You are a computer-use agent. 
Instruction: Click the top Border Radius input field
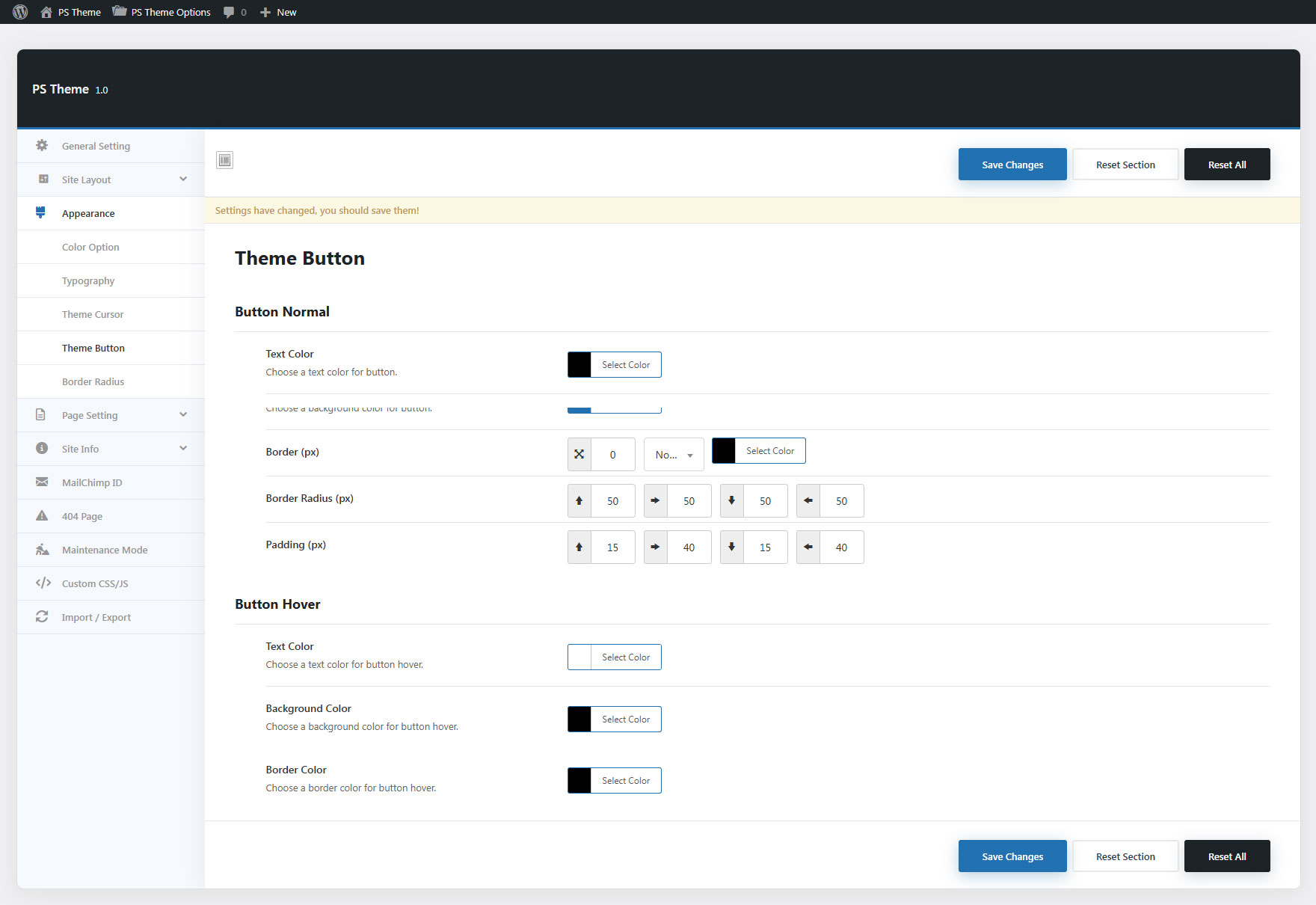(x=612, y=501)
